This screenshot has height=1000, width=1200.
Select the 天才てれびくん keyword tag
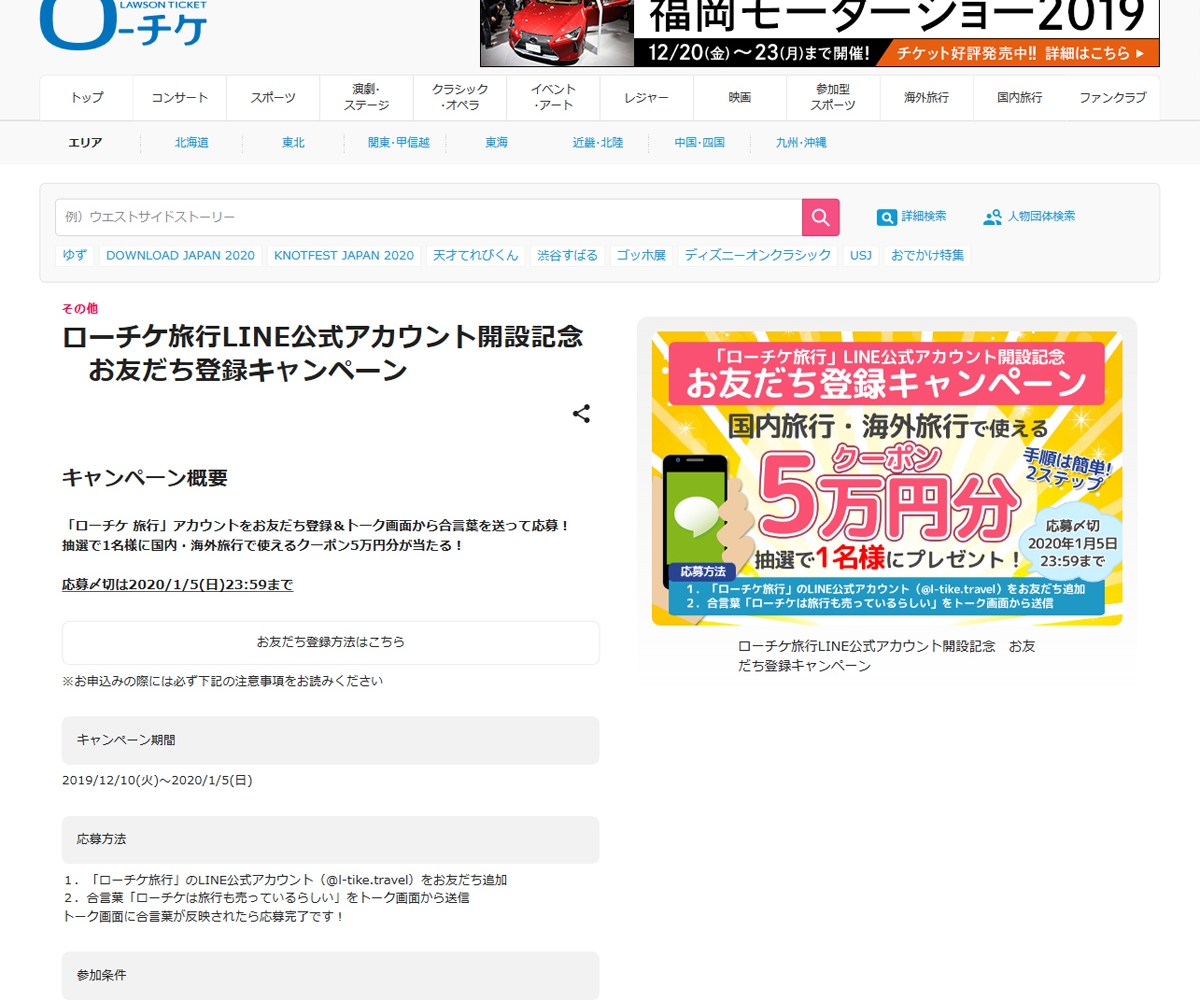(476, 255)
